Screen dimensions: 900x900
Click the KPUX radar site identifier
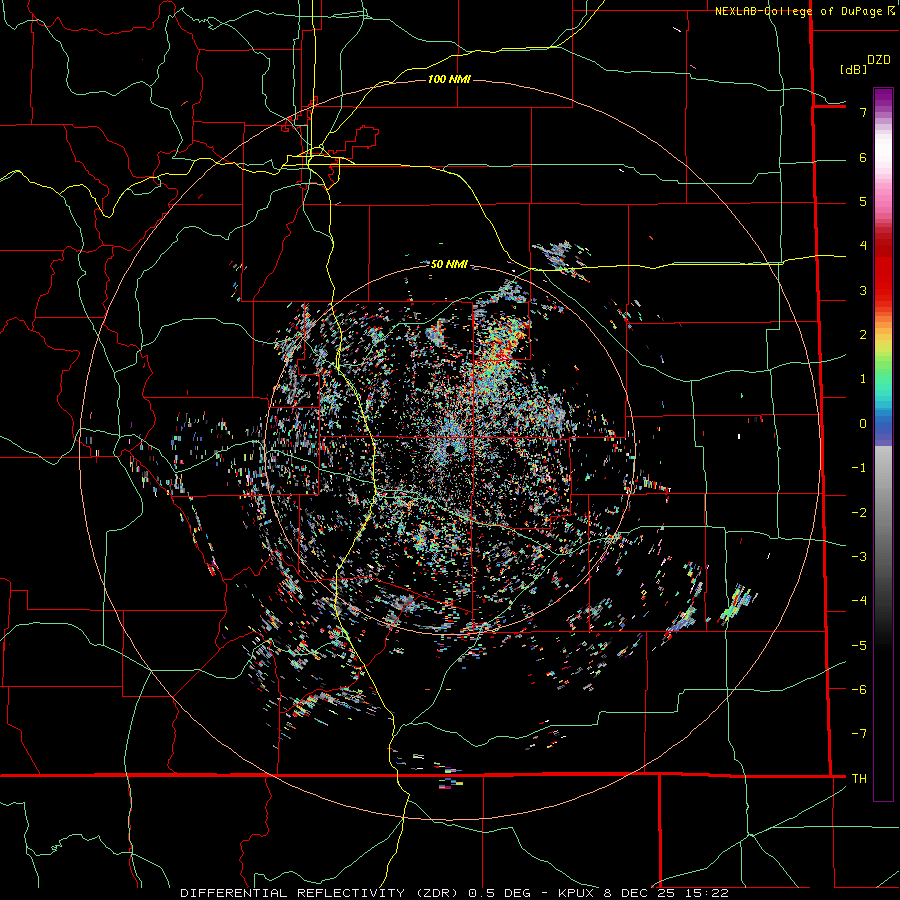[x=577, y=893]
